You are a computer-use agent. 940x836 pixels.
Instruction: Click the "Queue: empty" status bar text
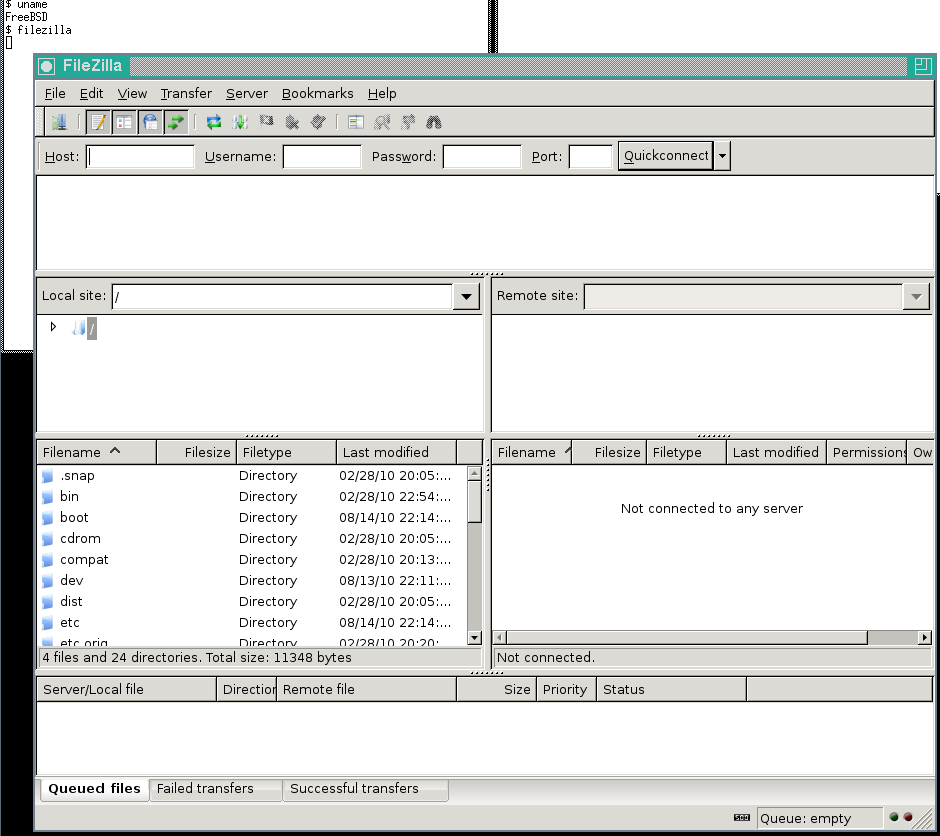point(805,819)
